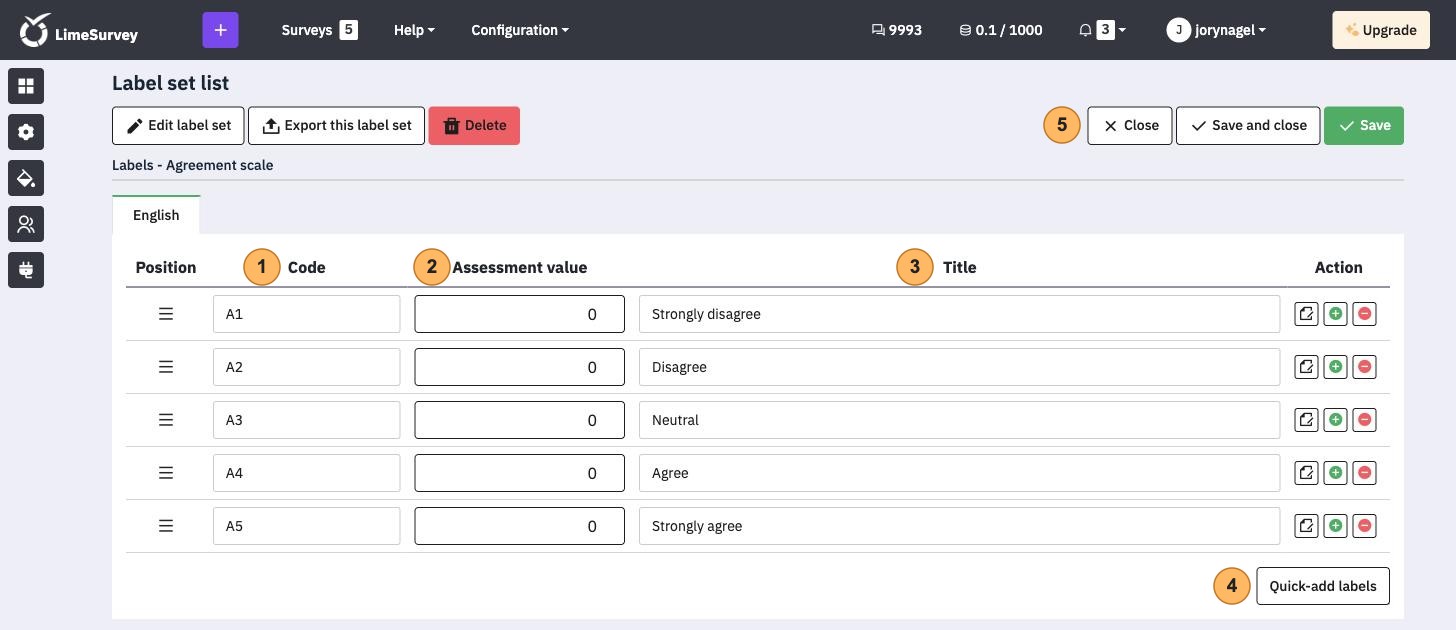1456x630 pixels.
Task: Open the editor icon for Disagree row
Action: 1306,367
